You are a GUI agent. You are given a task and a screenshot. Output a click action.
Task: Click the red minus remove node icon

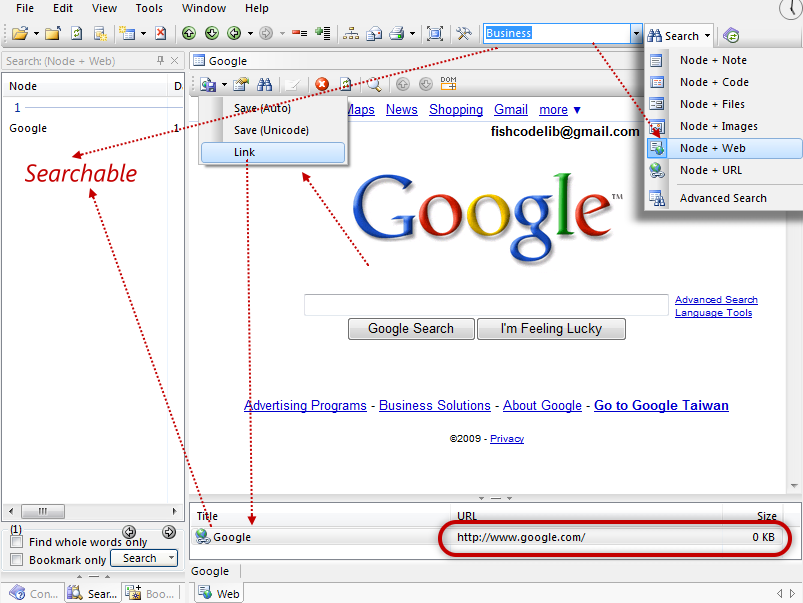click(300, 34)
